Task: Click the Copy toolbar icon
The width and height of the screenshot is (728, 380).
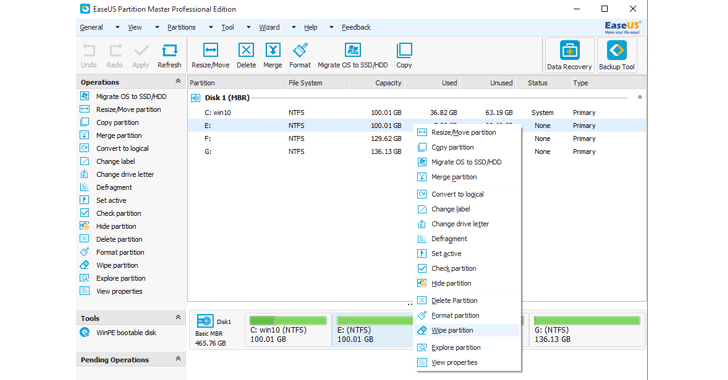Action: point(404,55)
